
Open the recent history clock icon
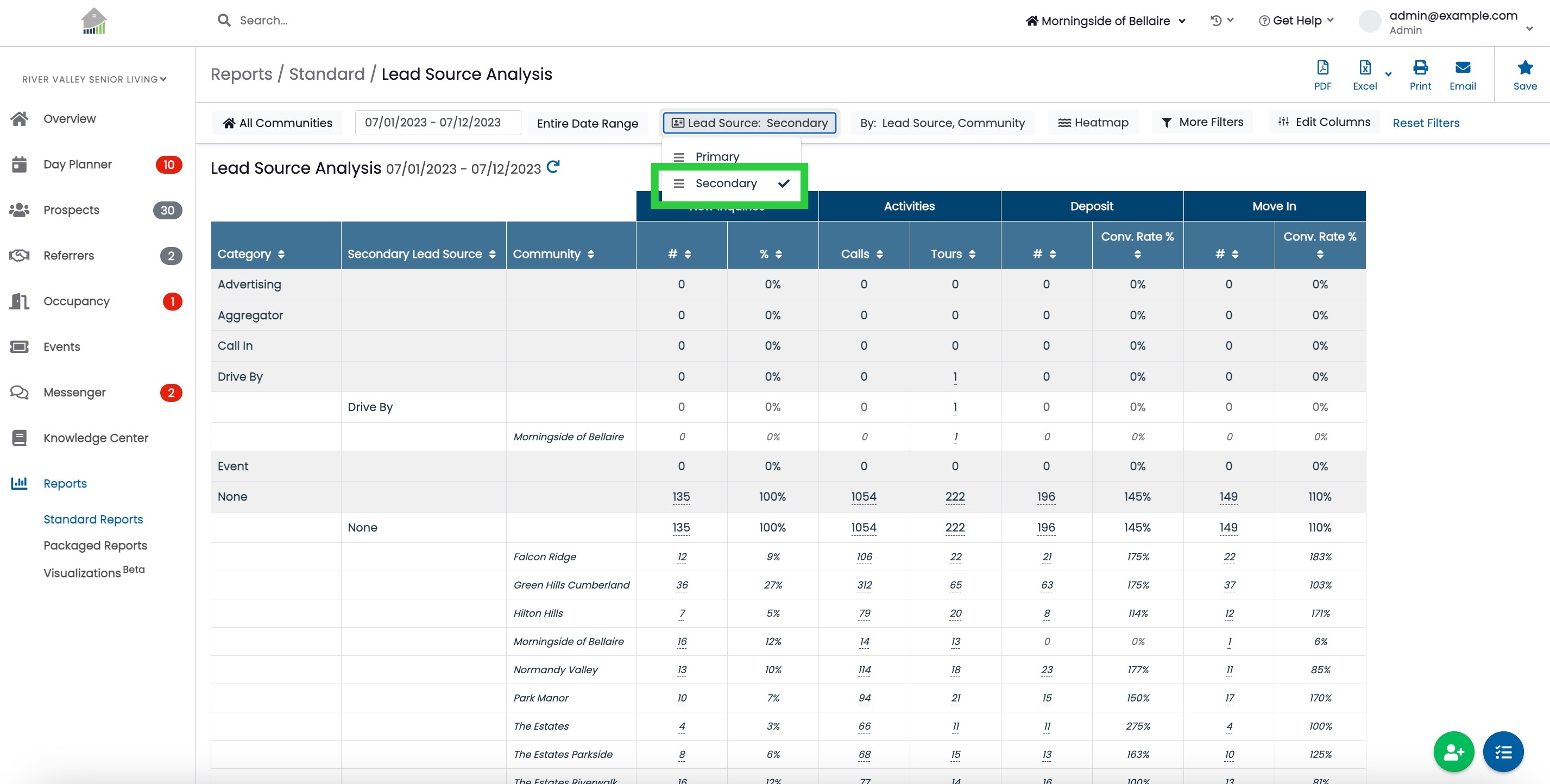[x=1221, y=21]
